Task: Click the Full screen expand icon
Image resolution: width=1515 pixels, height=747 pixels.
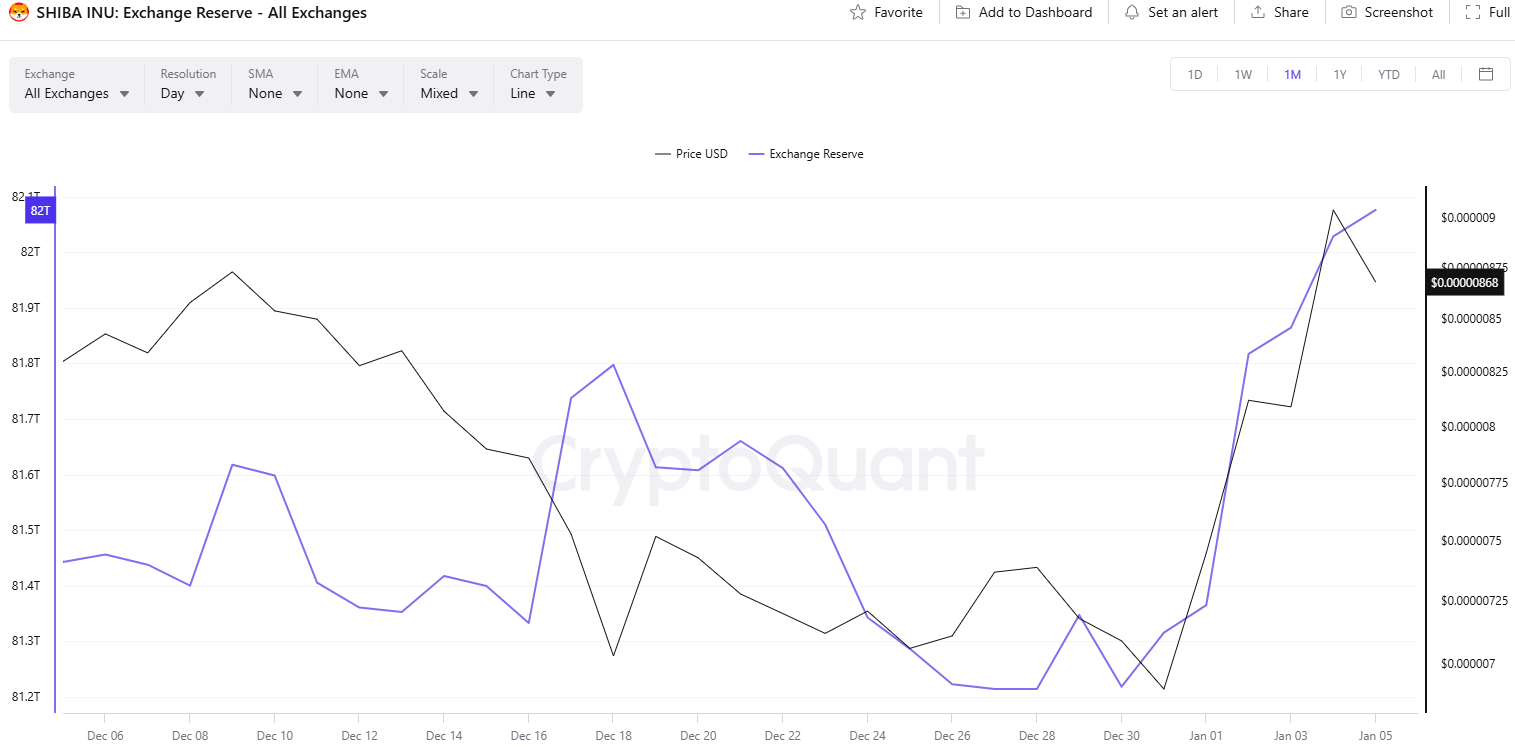Action: 1472,13
